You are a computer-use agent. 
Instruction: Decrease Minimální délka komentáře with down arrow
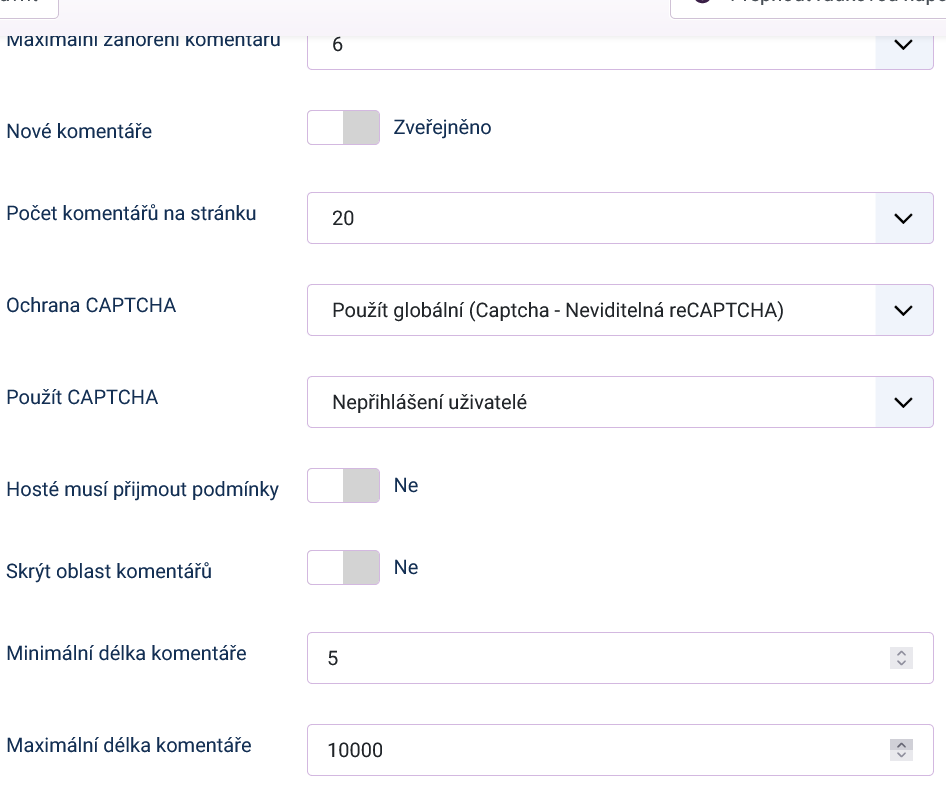point(901,663)
